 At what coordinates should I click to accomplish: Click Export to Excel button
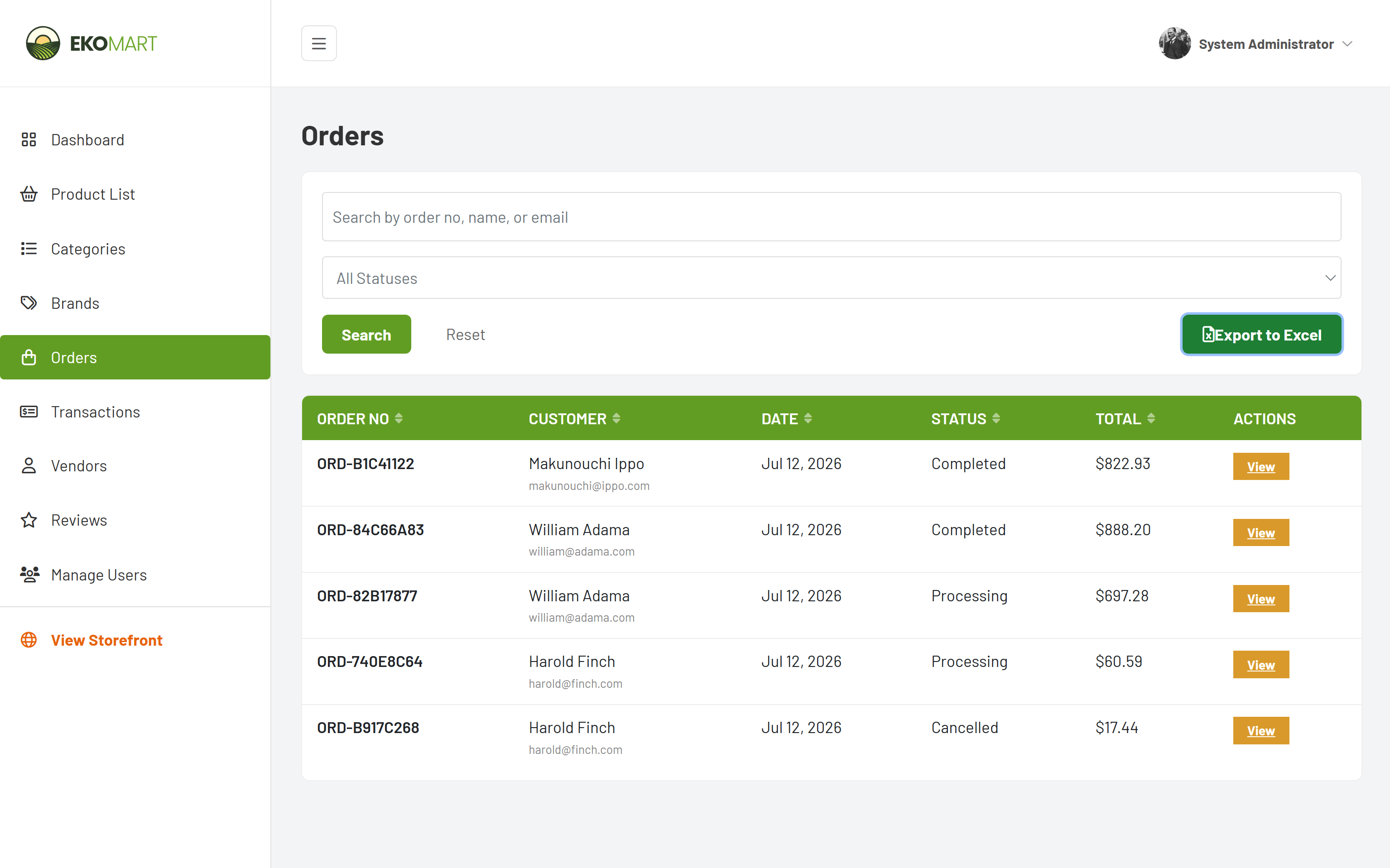[x=1261, y=335]
